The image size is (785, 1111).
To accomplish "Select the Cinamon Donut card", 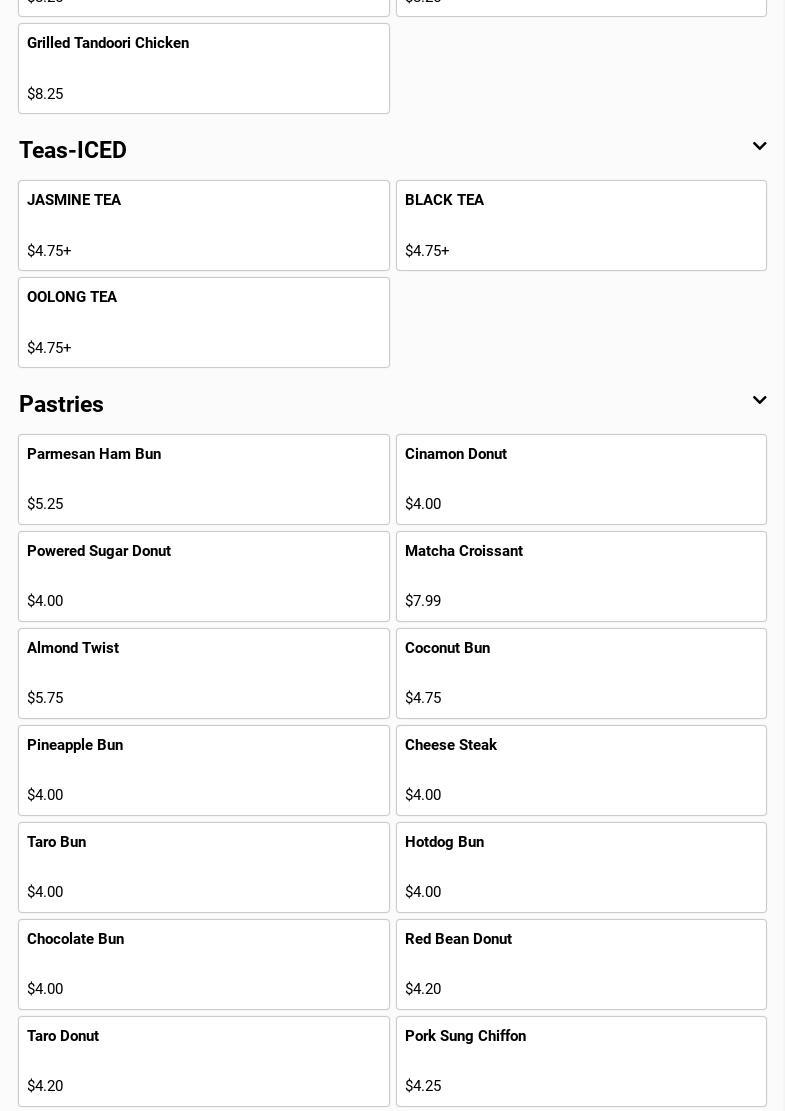I will point(581,479).
